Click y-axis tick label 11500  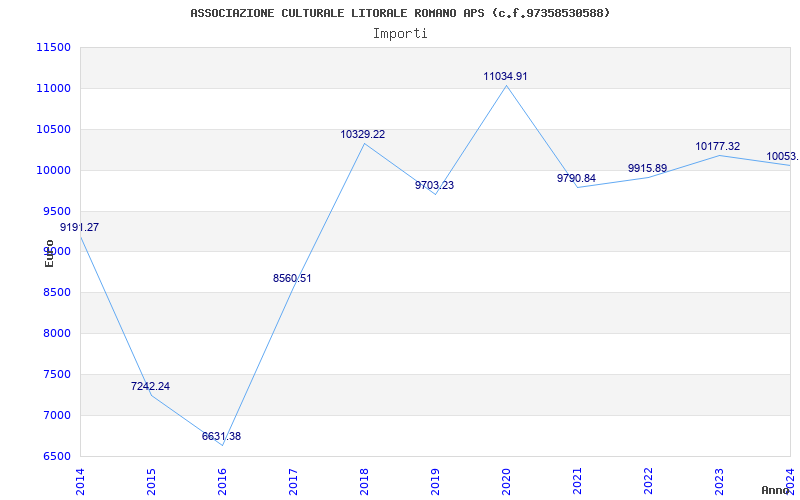pyautogui.click(x=53, y=47)
